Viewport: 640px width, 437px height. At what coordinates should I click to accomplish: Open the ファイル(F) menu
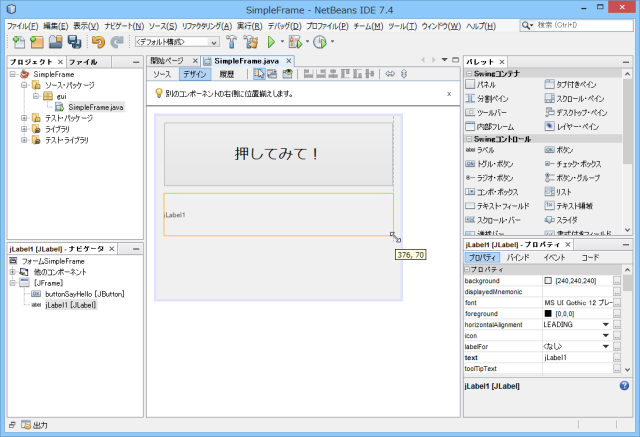[x=22, y=26]
